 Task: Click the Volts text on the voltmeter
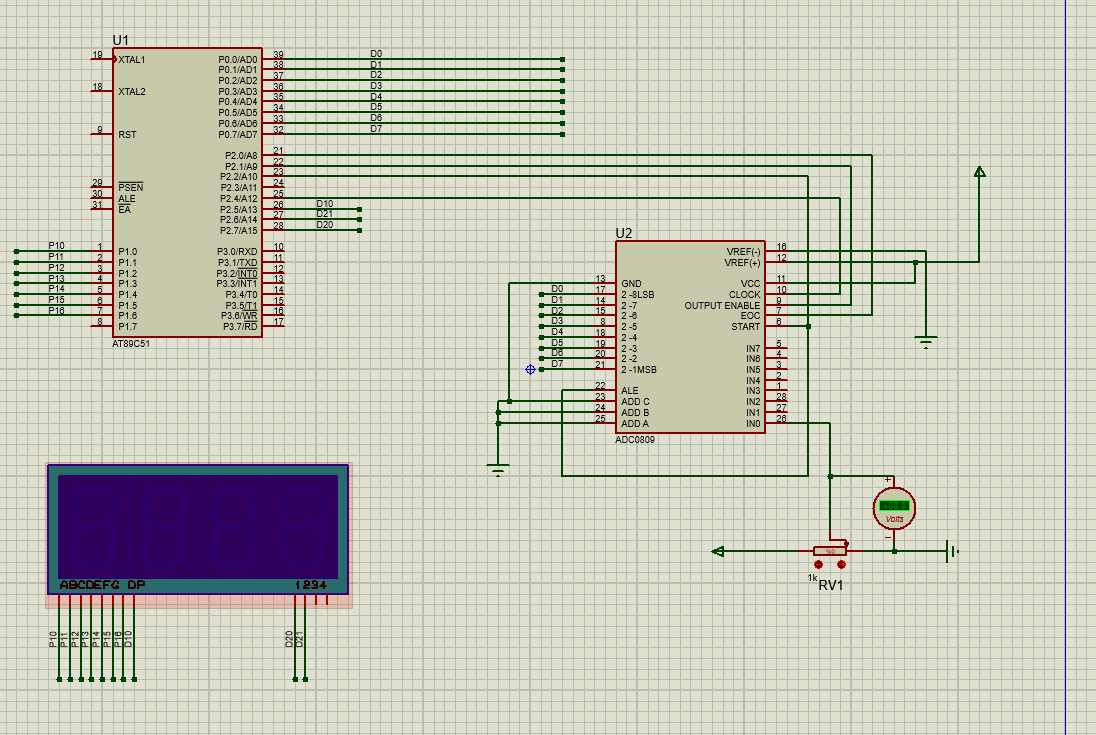pos(895,519)
